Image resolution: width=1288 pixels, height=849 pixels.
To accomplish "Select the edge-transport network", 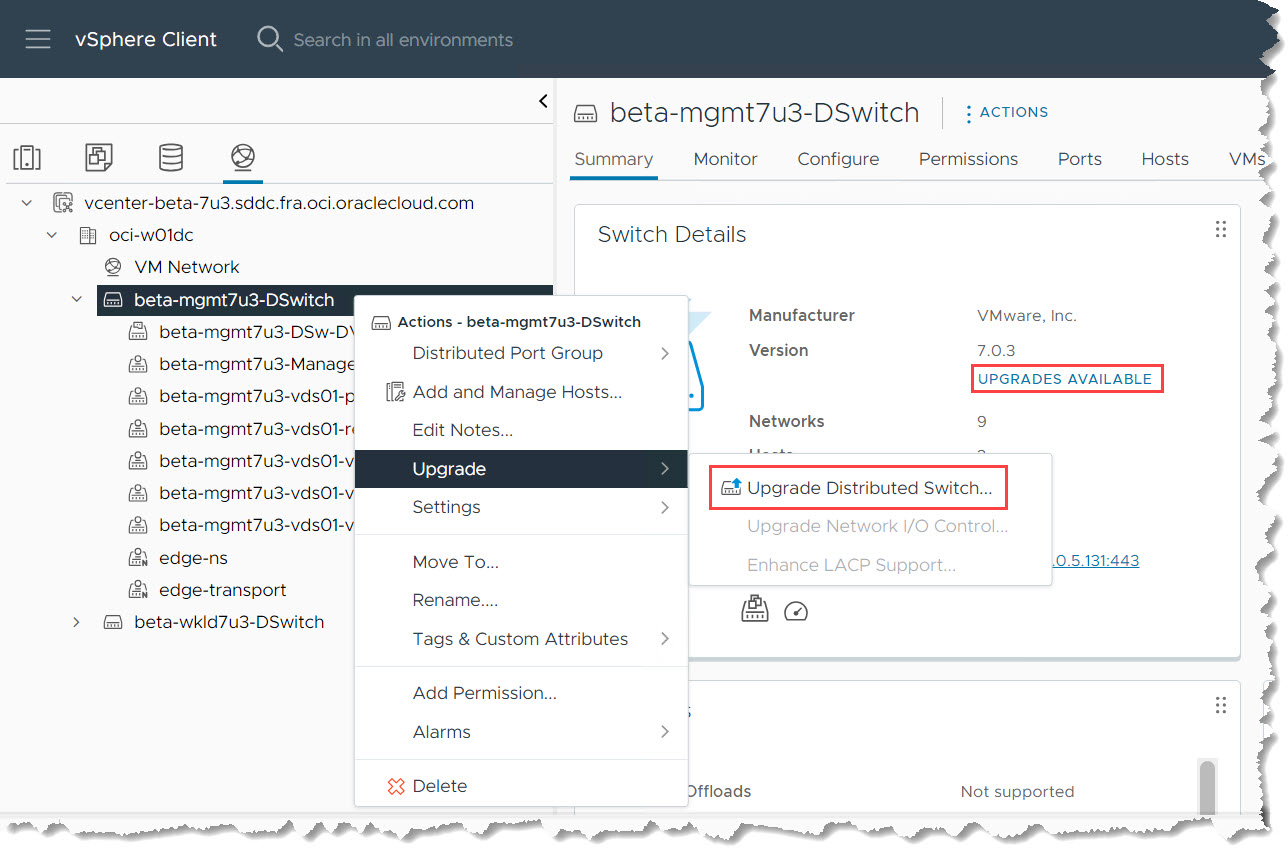I will click(222, 590).
